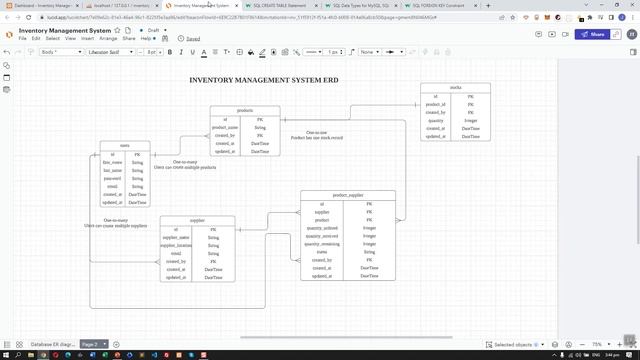The height and width of the screenshot is (360, 640).
Task: Click the shape options square icon
Action: pos(240,52)
